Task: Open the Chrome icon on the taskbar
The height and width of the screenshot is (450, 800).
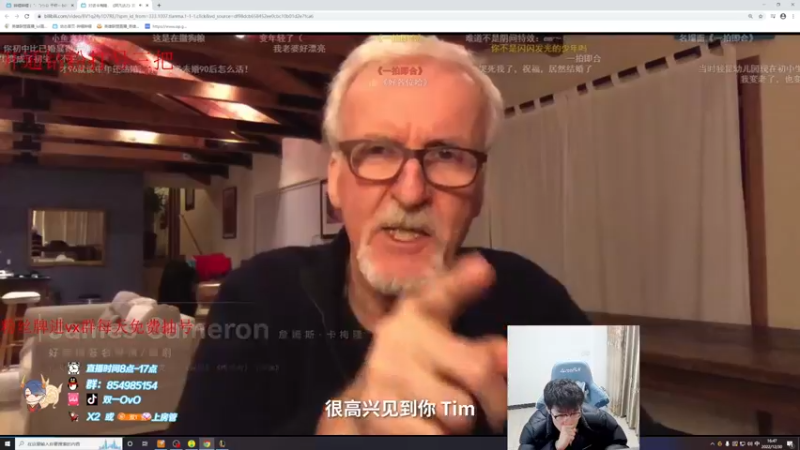Action: [207, 444]
